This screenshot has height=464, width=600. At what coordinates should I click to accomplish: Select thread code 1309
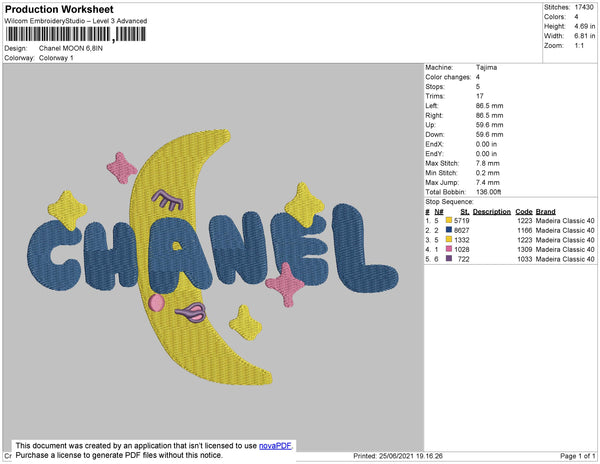pos(525,249)
